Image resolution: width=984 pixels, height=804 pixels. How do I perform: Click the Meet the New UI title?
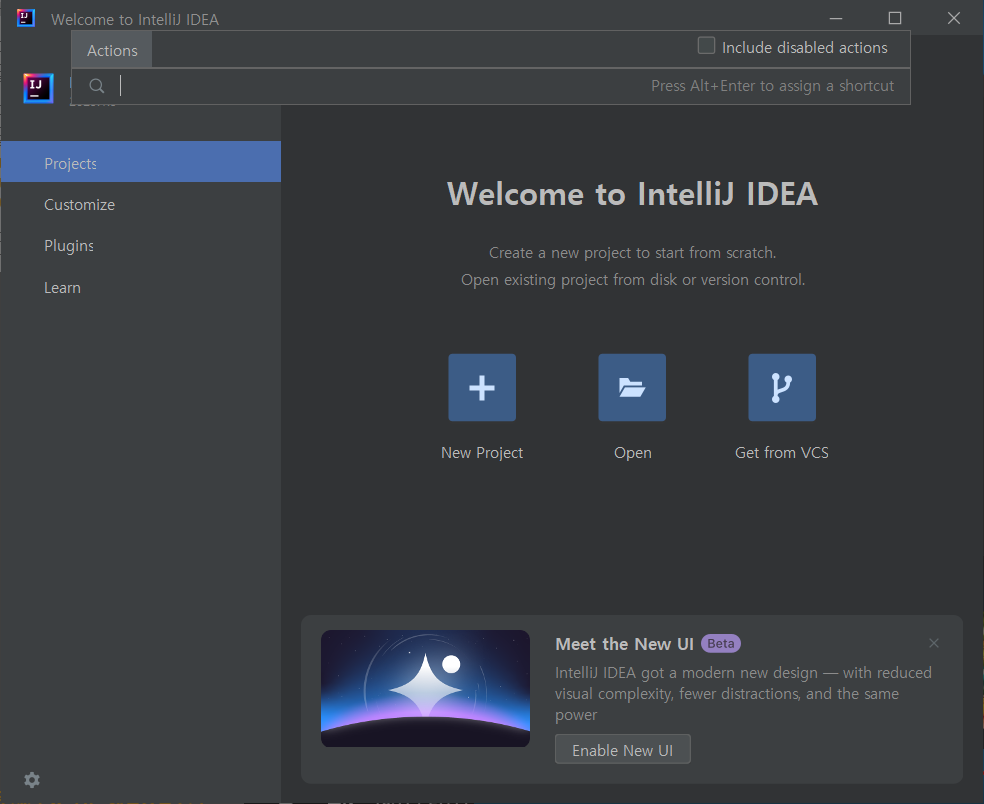click(x=624, y=644)
